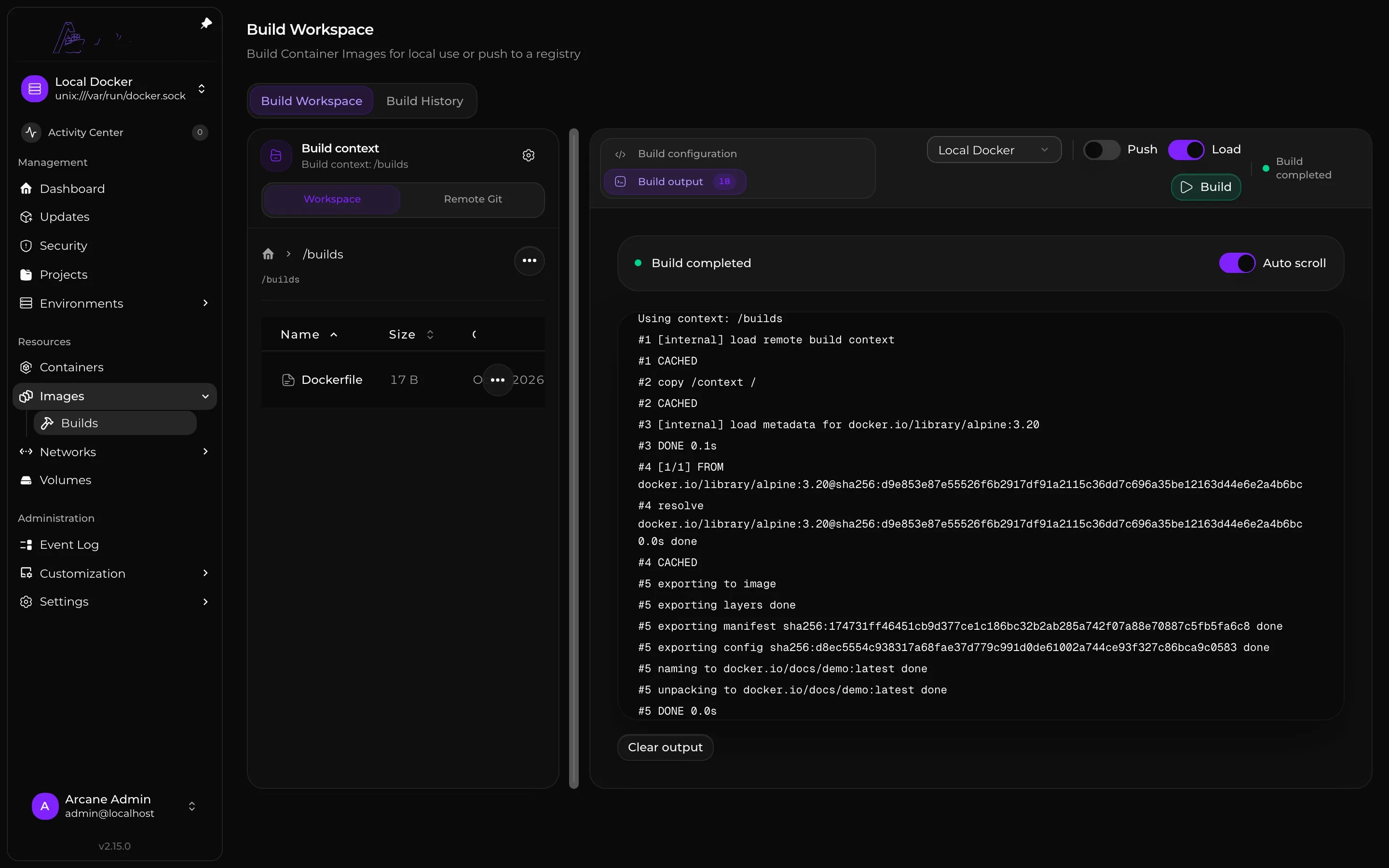The width and height of the screenshot is (1389, 868).
Task: Sort files by Name column
Action: (x=309, y=334)
